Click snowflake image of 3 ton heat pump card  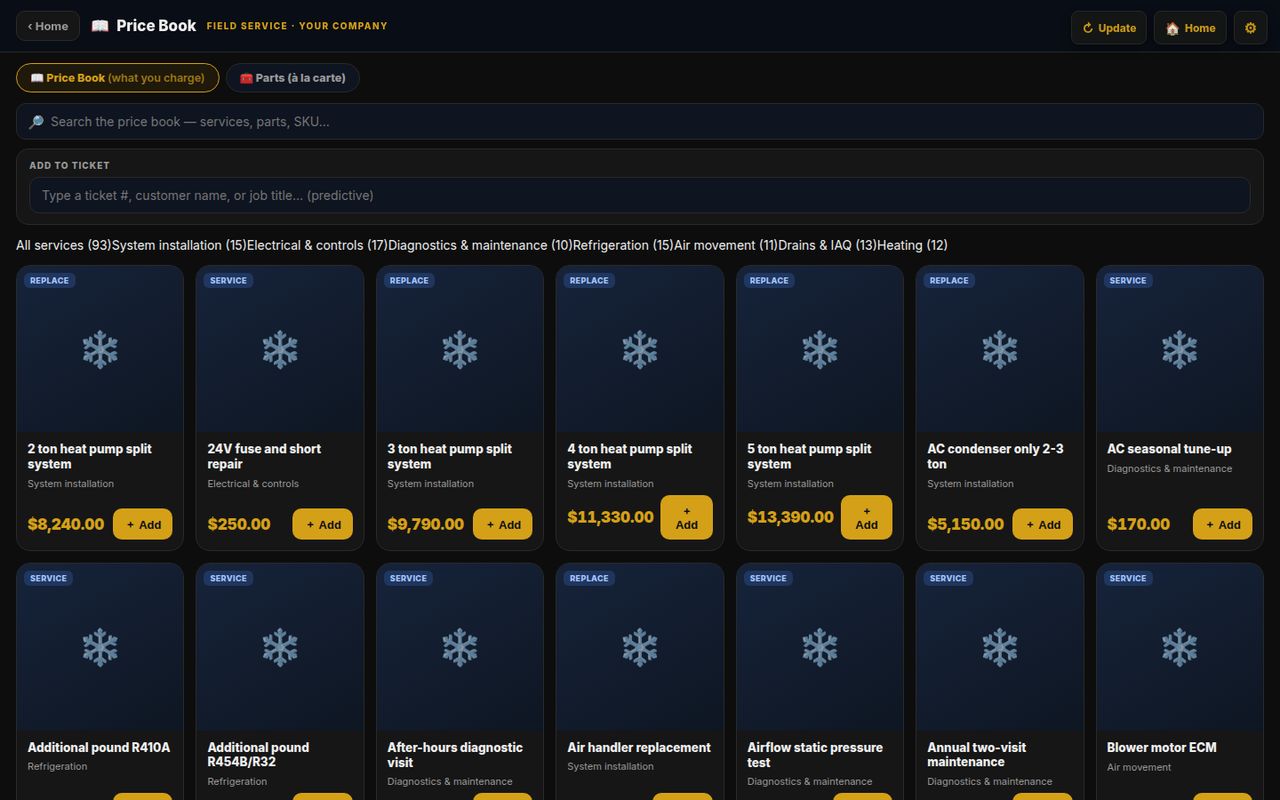point(460,349)
